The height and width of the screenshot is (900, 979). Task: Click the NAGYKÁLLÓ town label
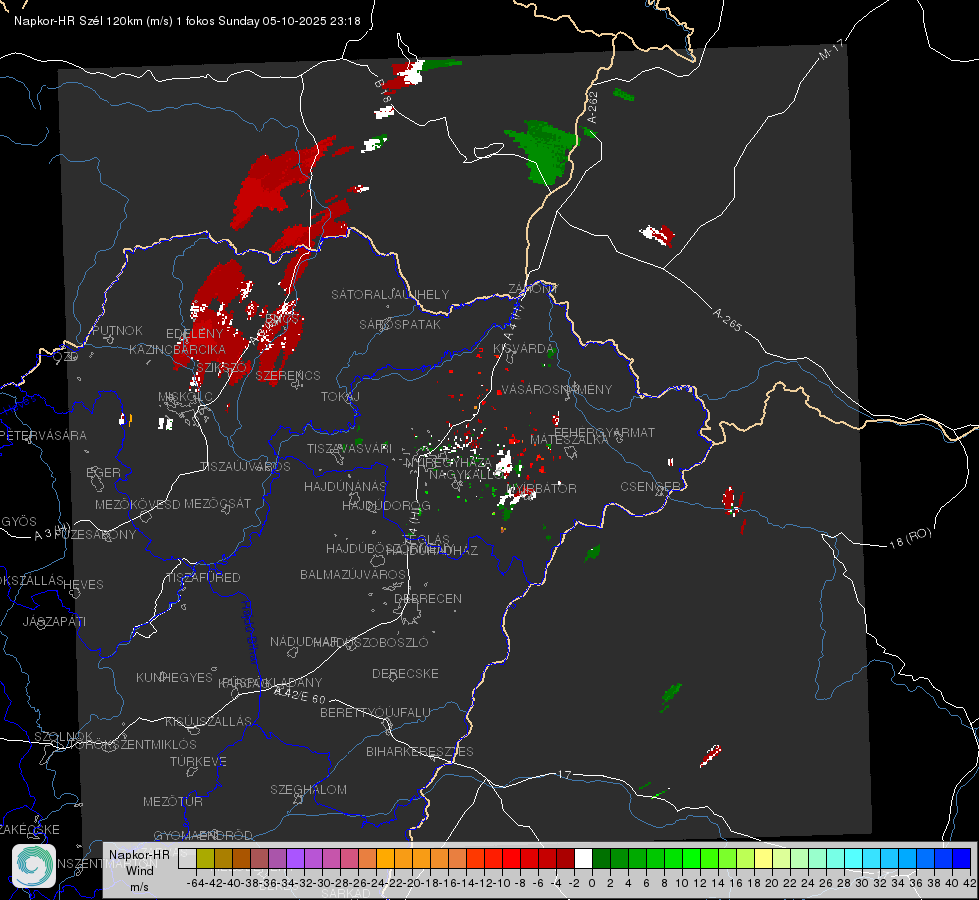465,475
